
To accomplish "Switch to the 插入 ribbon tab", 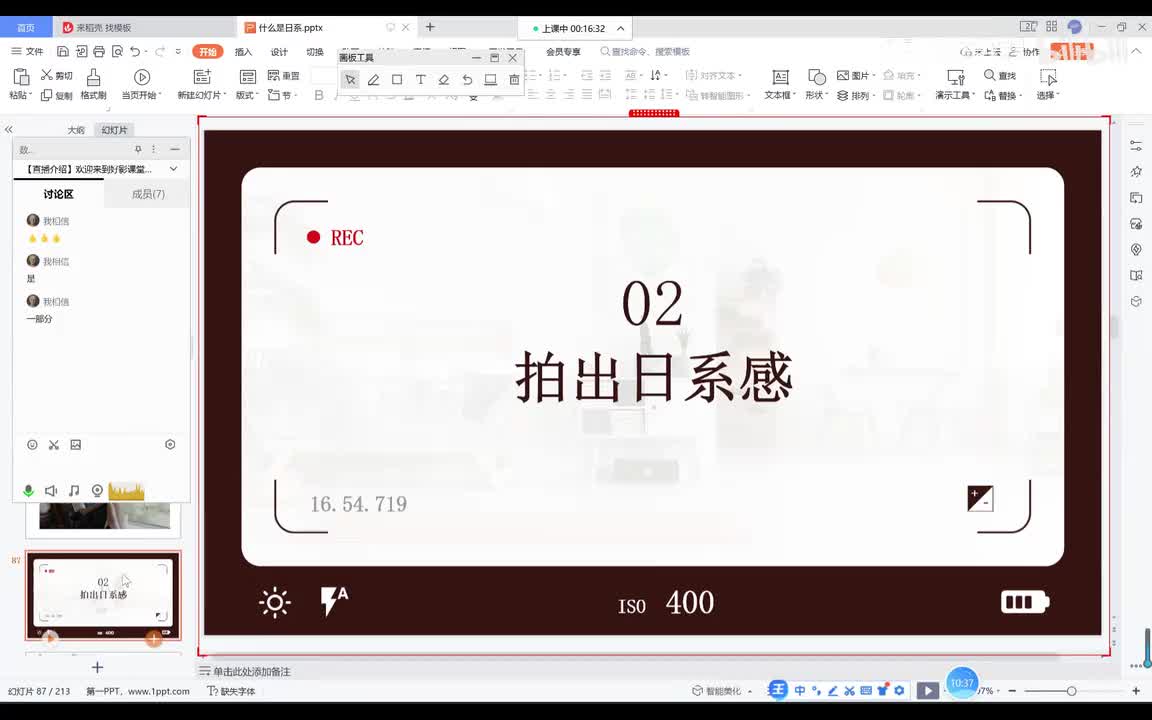I will click(x=243, y=51).
